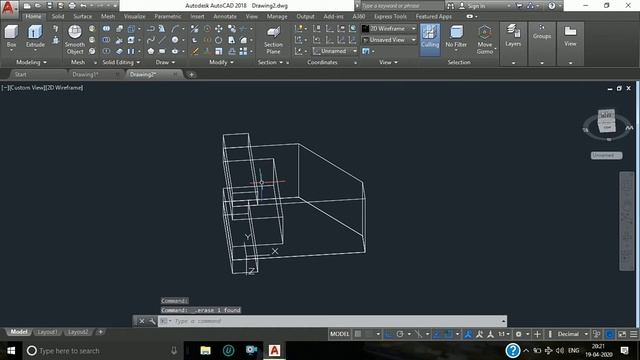Select the Polyline tool in Draw panel
The height and width of the screenshot is (360, 640).
[151, 29]
